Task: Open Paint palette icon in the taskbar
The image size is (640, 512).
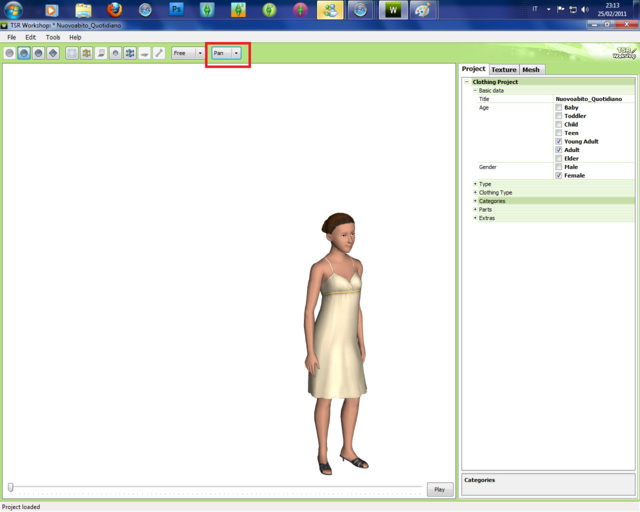Action: coord(423,10)
